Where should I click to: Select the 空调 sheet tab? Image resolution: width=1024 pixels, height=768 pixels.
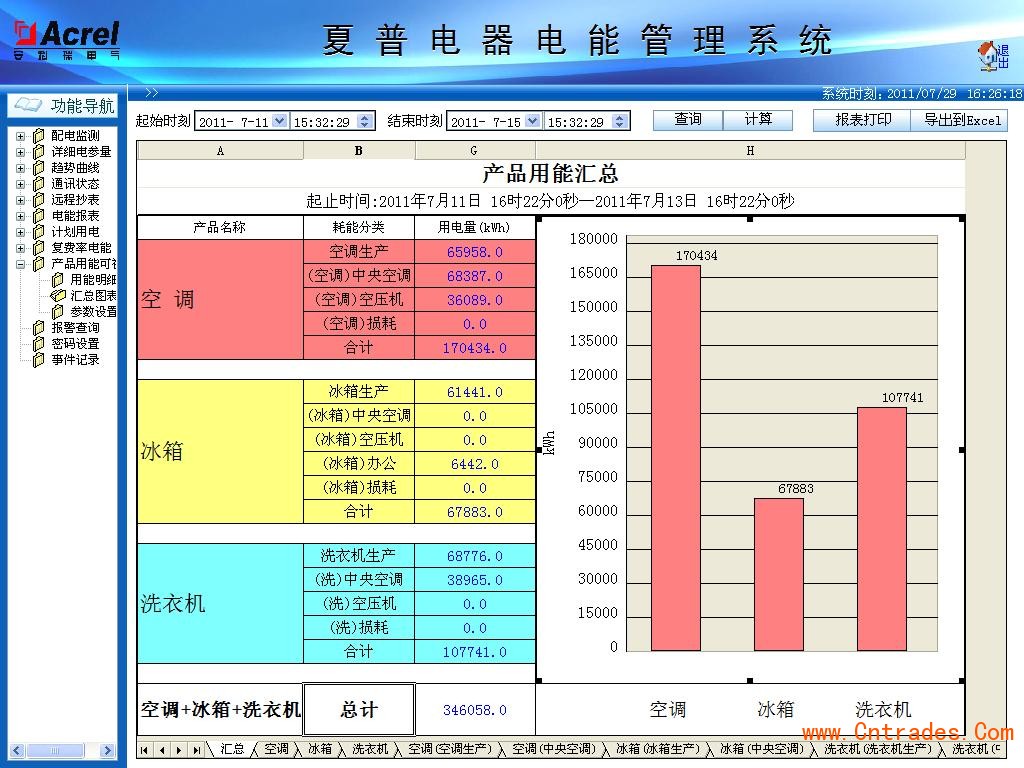(276, 749)
